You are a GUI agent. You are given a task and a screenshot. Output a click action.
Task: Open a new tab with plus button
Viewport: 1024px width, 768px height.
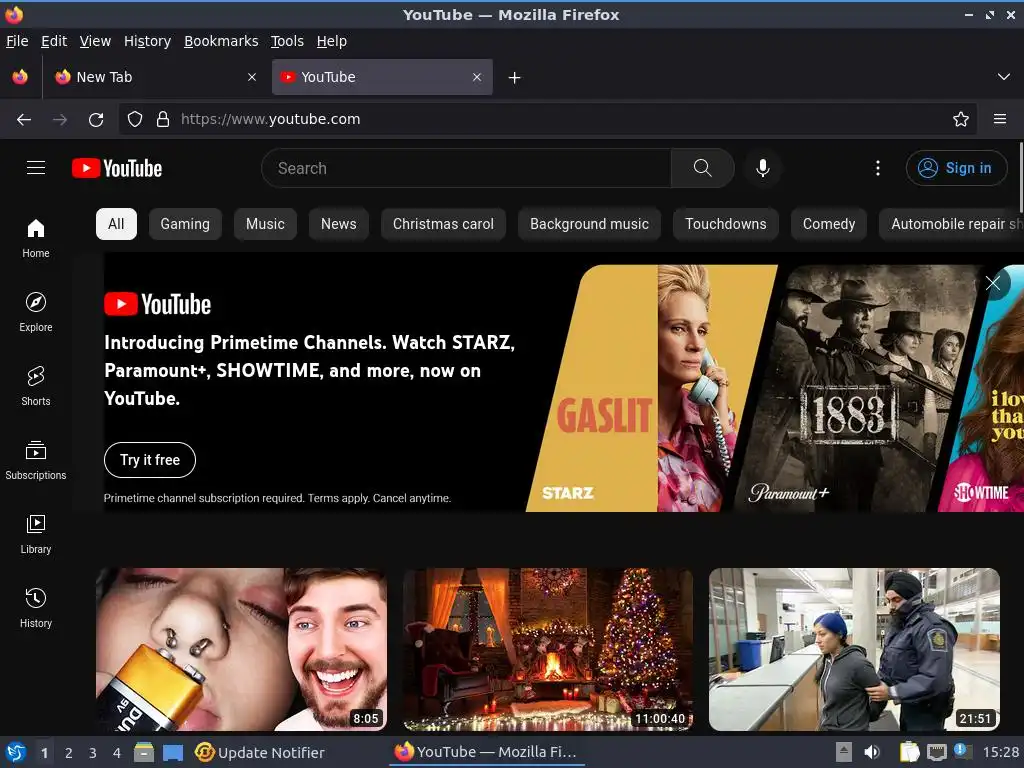(515, 78)
